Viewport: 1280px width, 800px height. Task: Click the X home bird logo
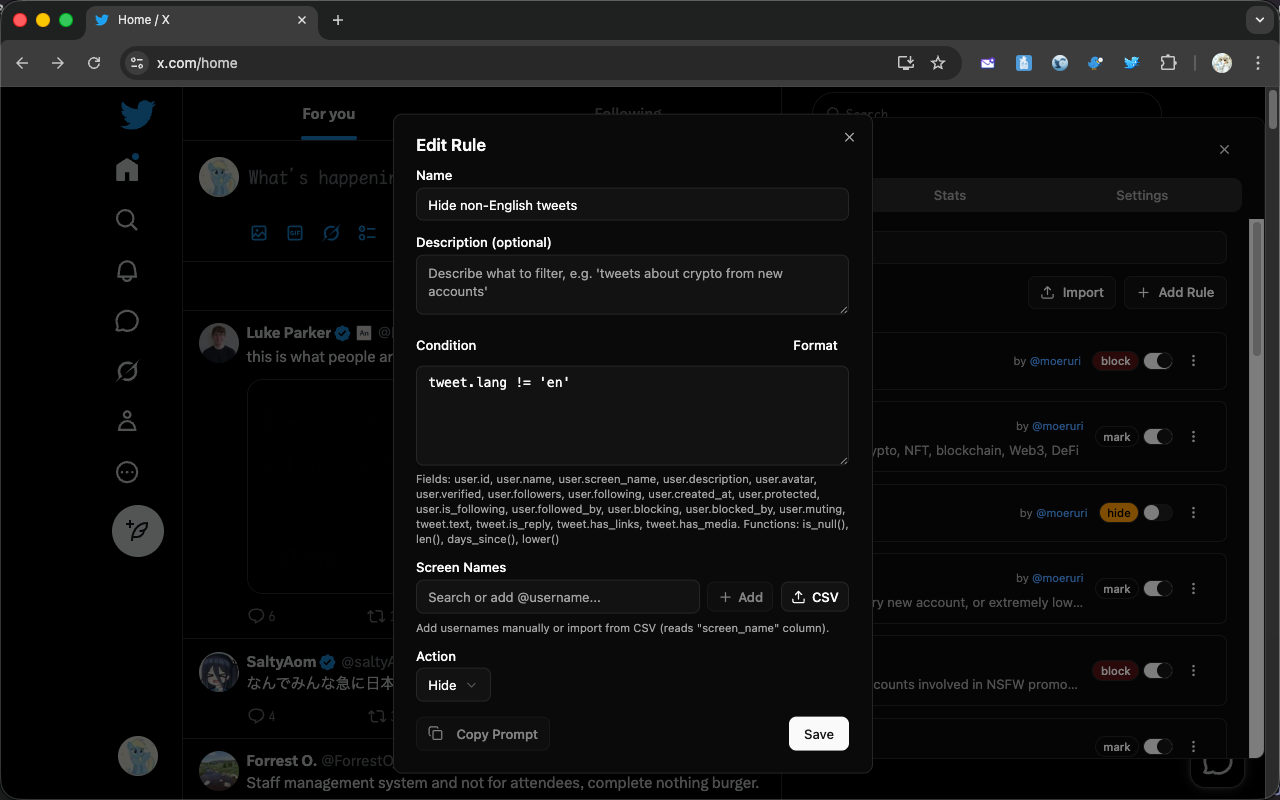(x=138, y=115)
